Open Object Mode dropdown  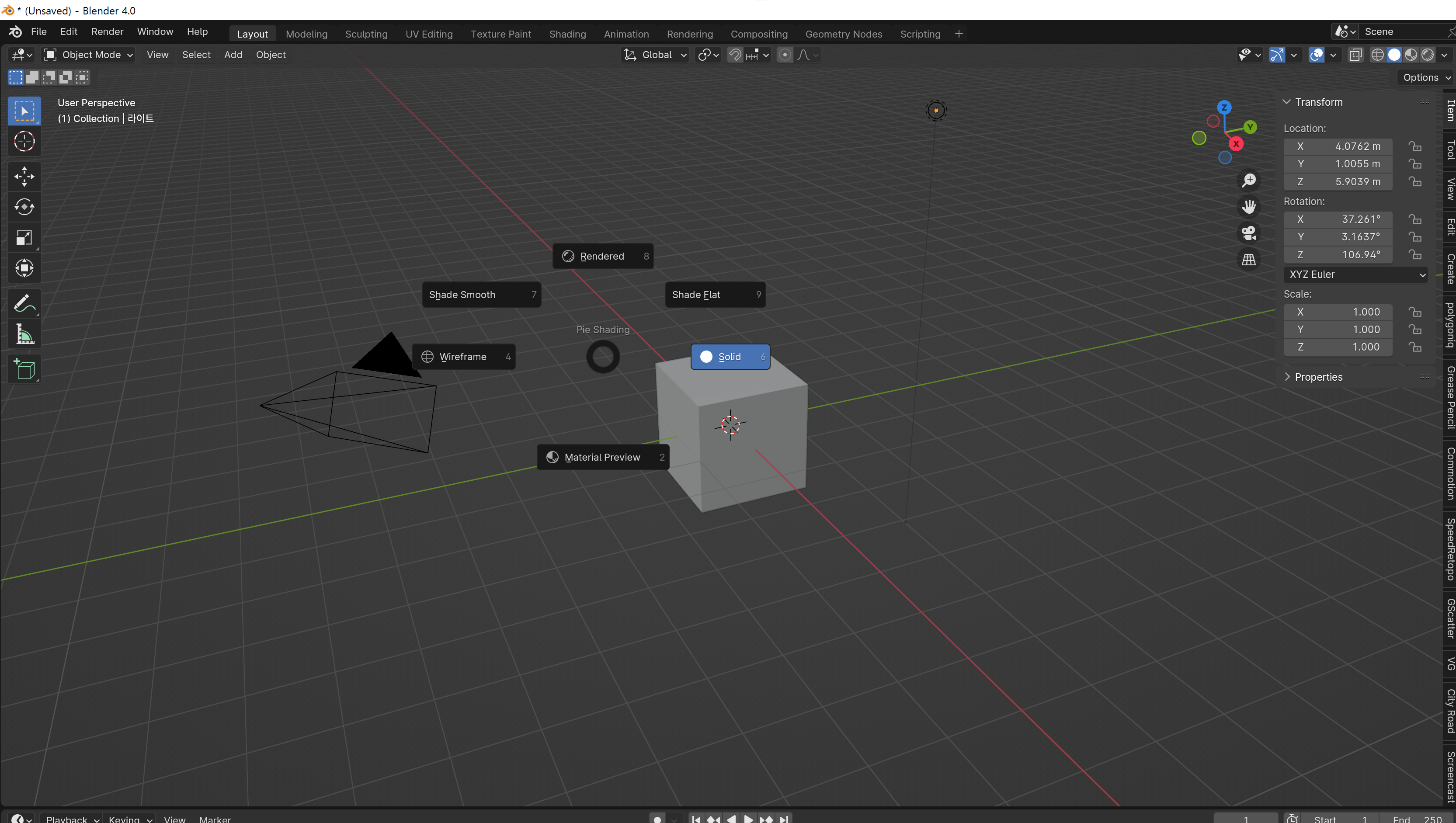click(89, 55)
